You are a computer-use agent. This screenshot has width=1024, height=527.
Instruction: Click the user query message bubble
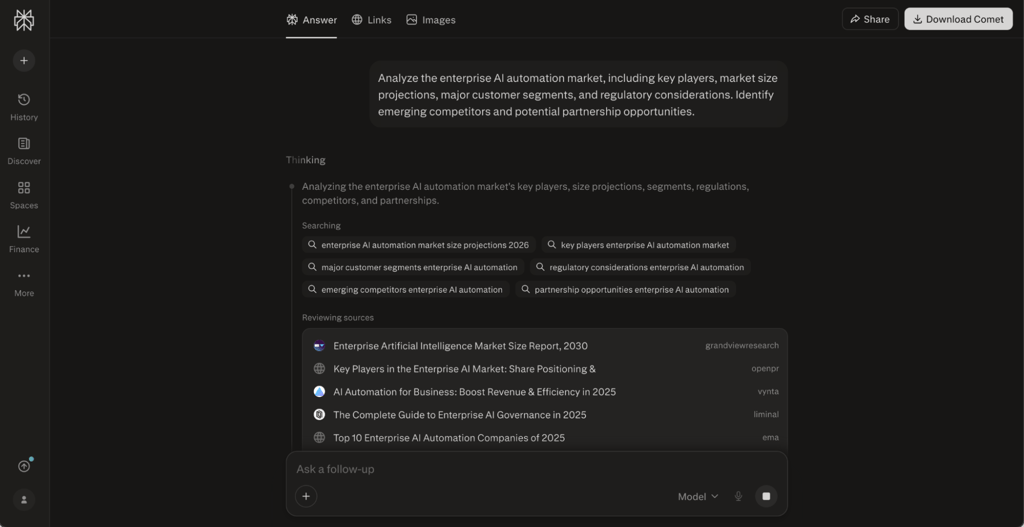click(578, 95)
